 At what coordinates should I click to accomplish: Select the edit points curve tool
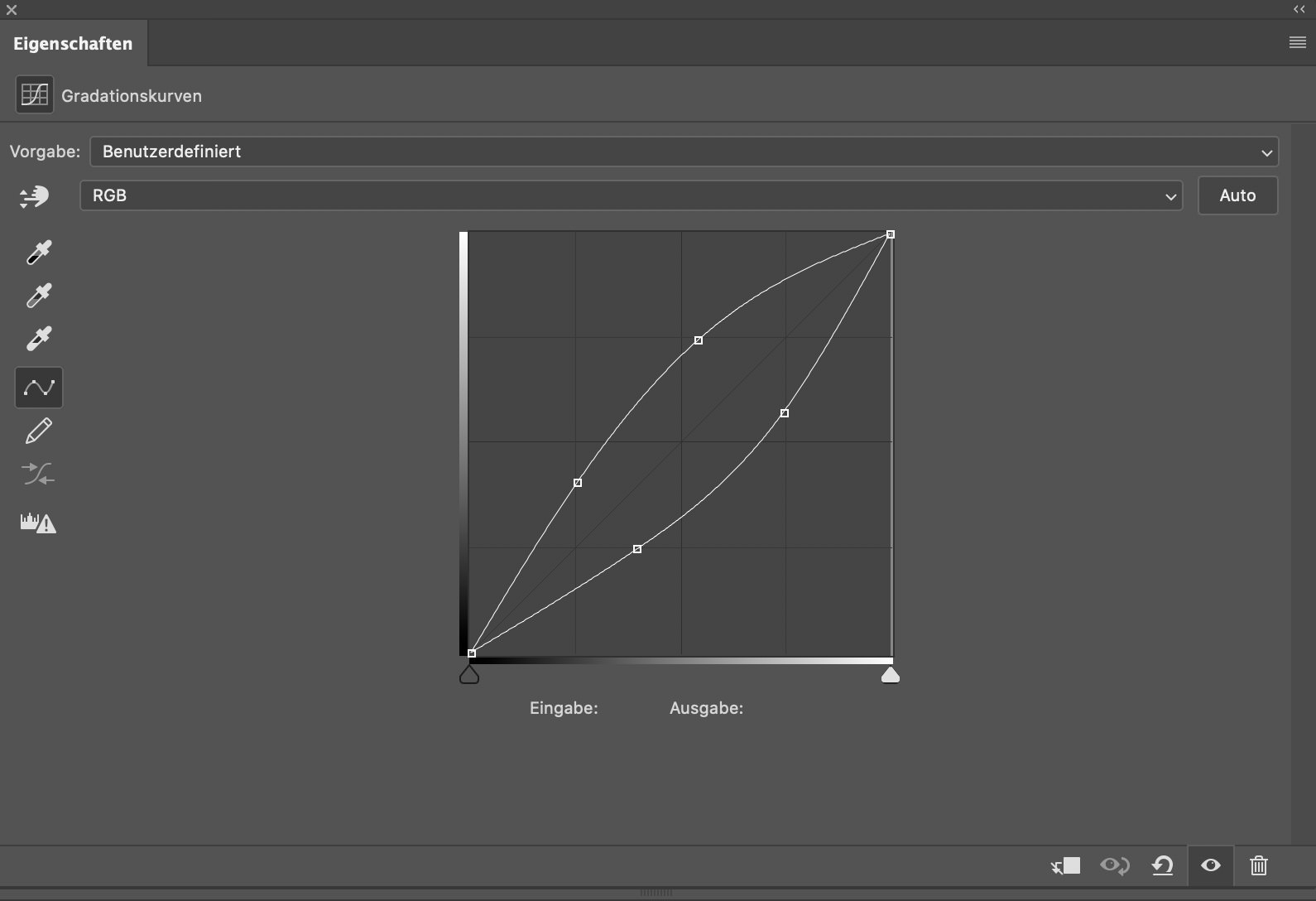[x=39, y=388]
